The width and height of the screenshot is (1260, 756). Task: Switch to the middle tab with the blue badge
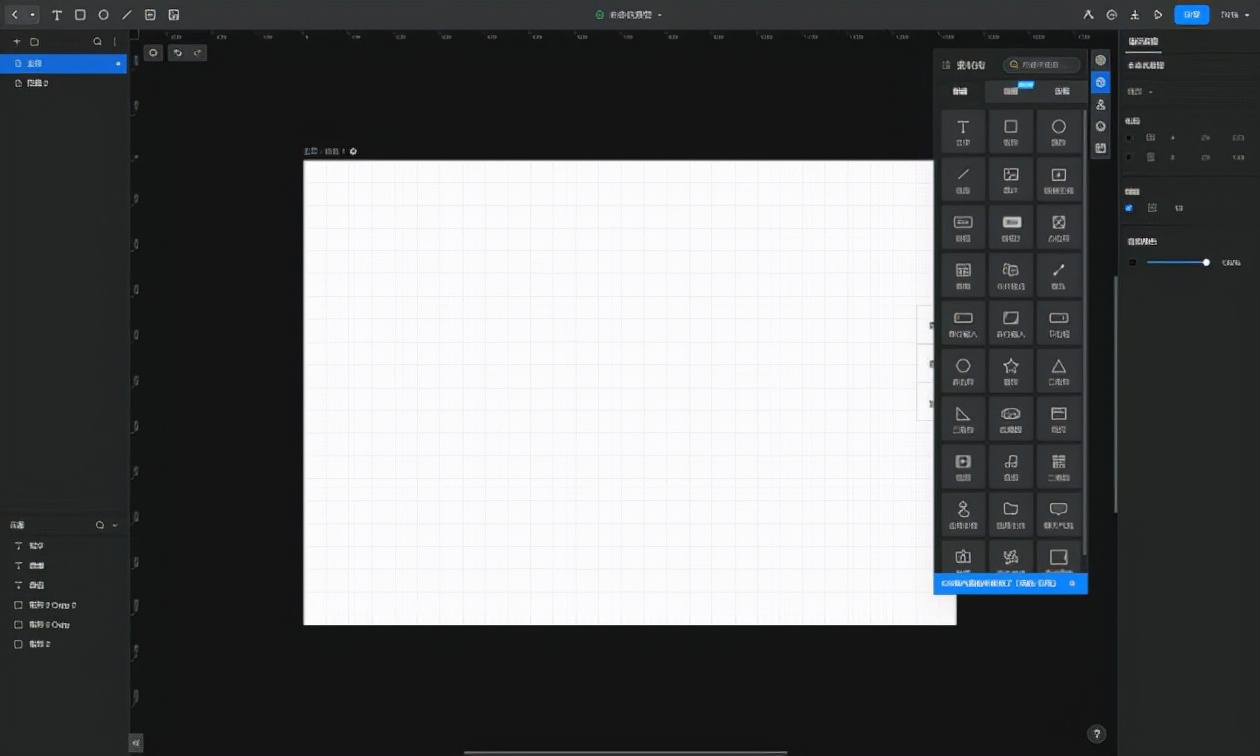point(1011,91)
